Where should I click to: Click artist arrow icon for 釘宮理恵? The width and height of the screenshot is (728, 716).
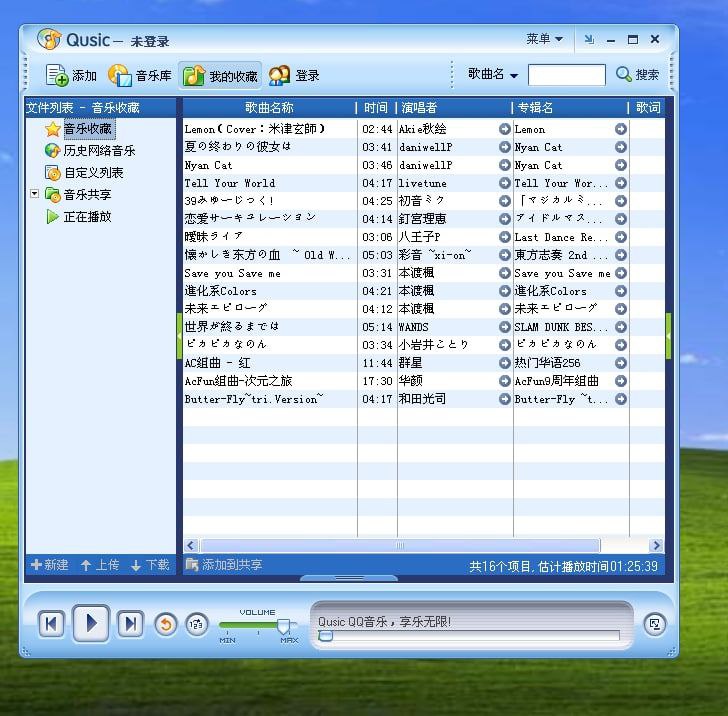(505, 219)
